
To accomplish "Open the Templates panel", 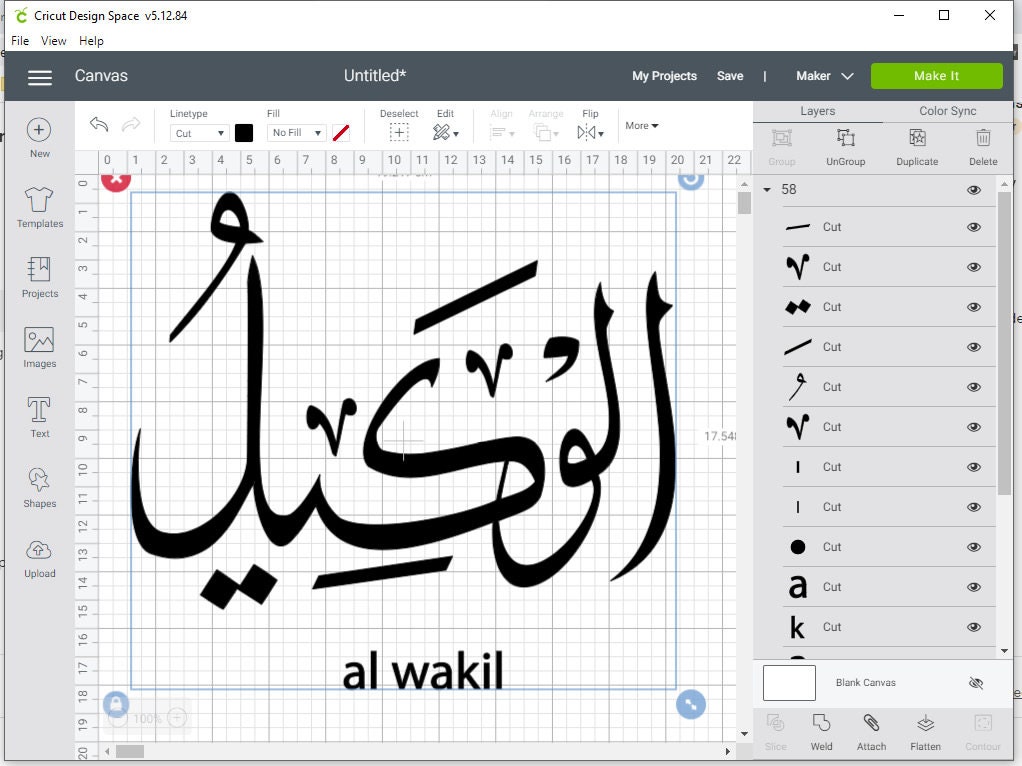I will [x=39, y=207].
